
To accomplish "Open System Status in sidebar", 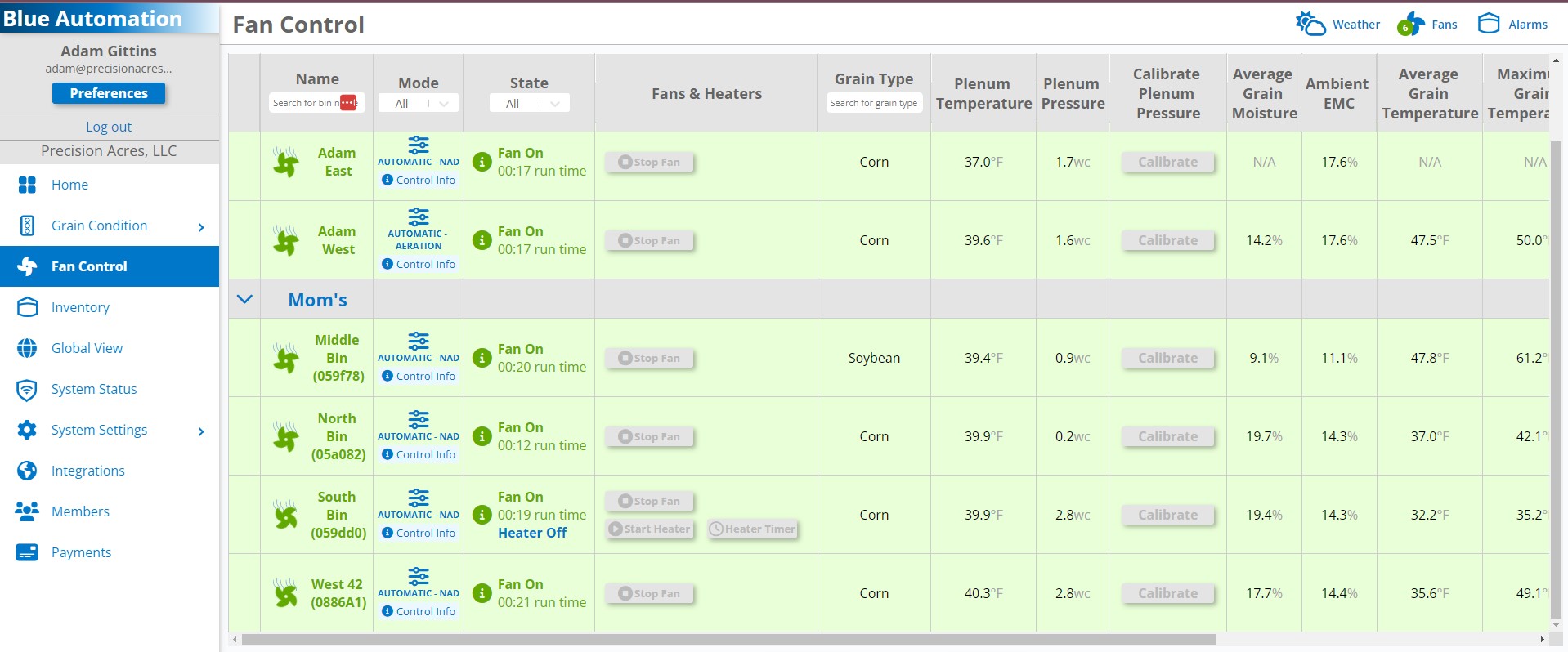I will click(94, 389).
